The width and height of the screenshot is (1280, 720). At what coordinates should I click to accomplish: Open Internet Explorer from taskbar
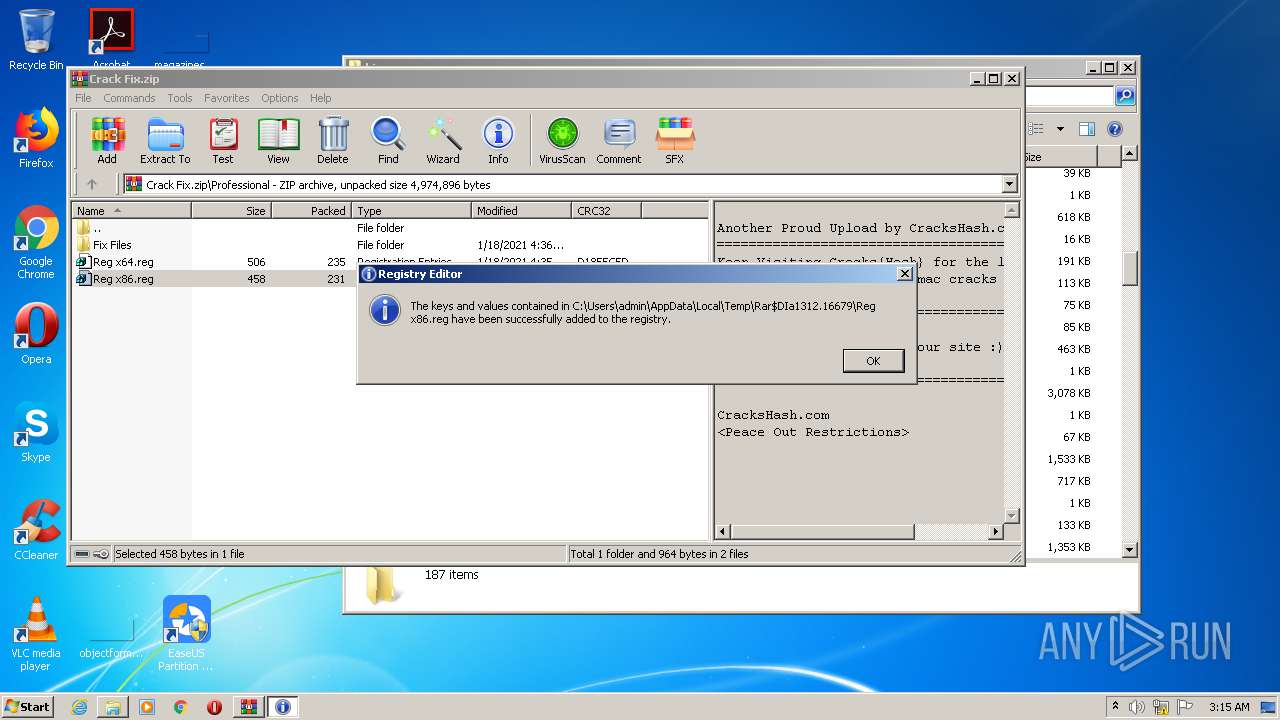(x=79, y=707)
